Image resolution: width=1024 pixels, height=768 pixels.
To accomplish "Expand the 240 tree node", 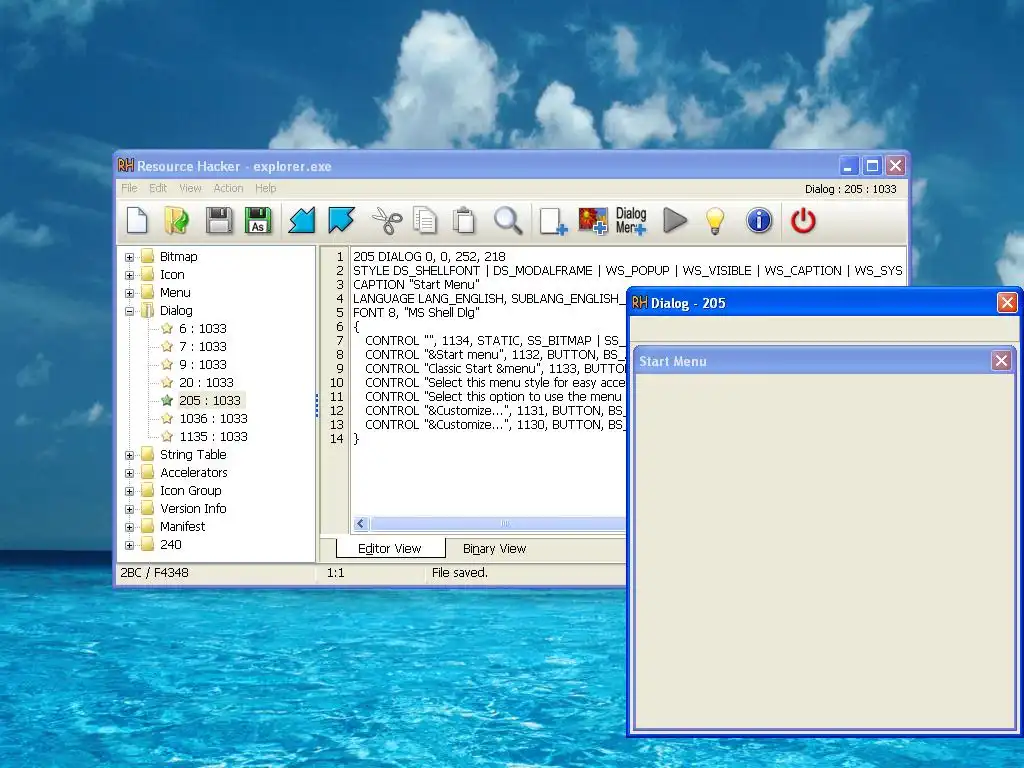I will click(x=129, y=545).
